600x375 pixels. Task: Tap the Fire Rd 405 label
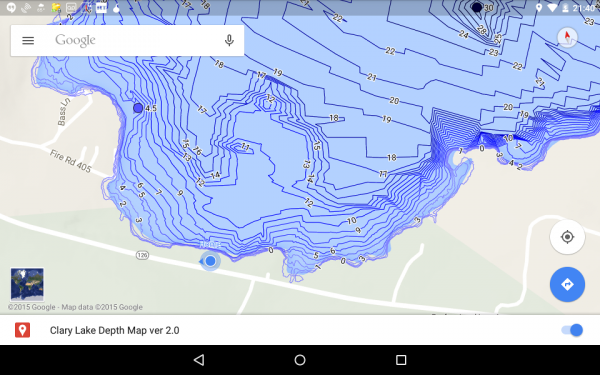pyautogui.click(x=71, y=161)
